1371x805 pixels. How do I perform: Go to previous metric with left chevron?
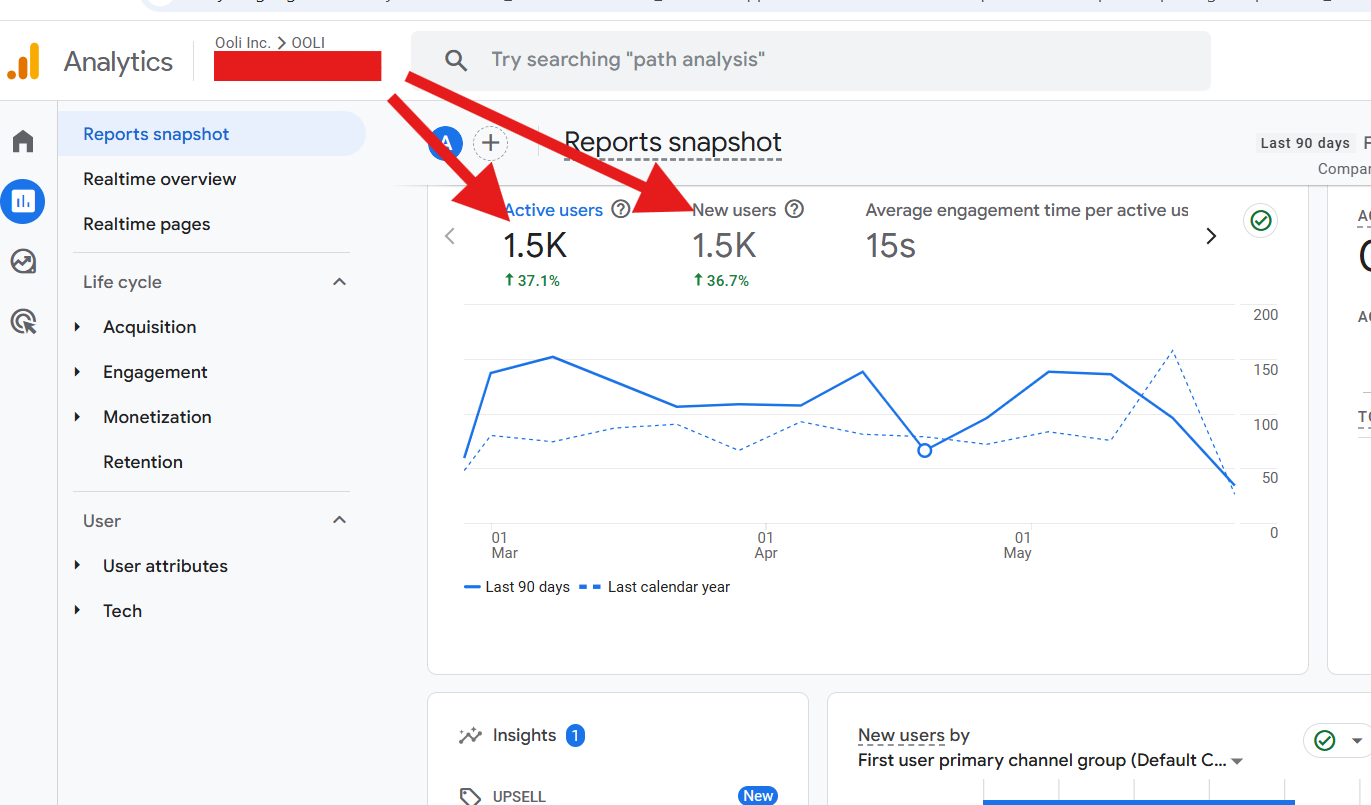click(x=450, y=236)
